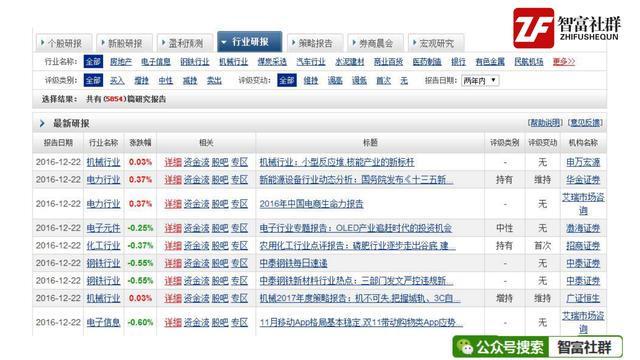Open the 新能源设备行业动态分析 report title
This screenshot has width=640, height=360.
[x=356, y=180]
